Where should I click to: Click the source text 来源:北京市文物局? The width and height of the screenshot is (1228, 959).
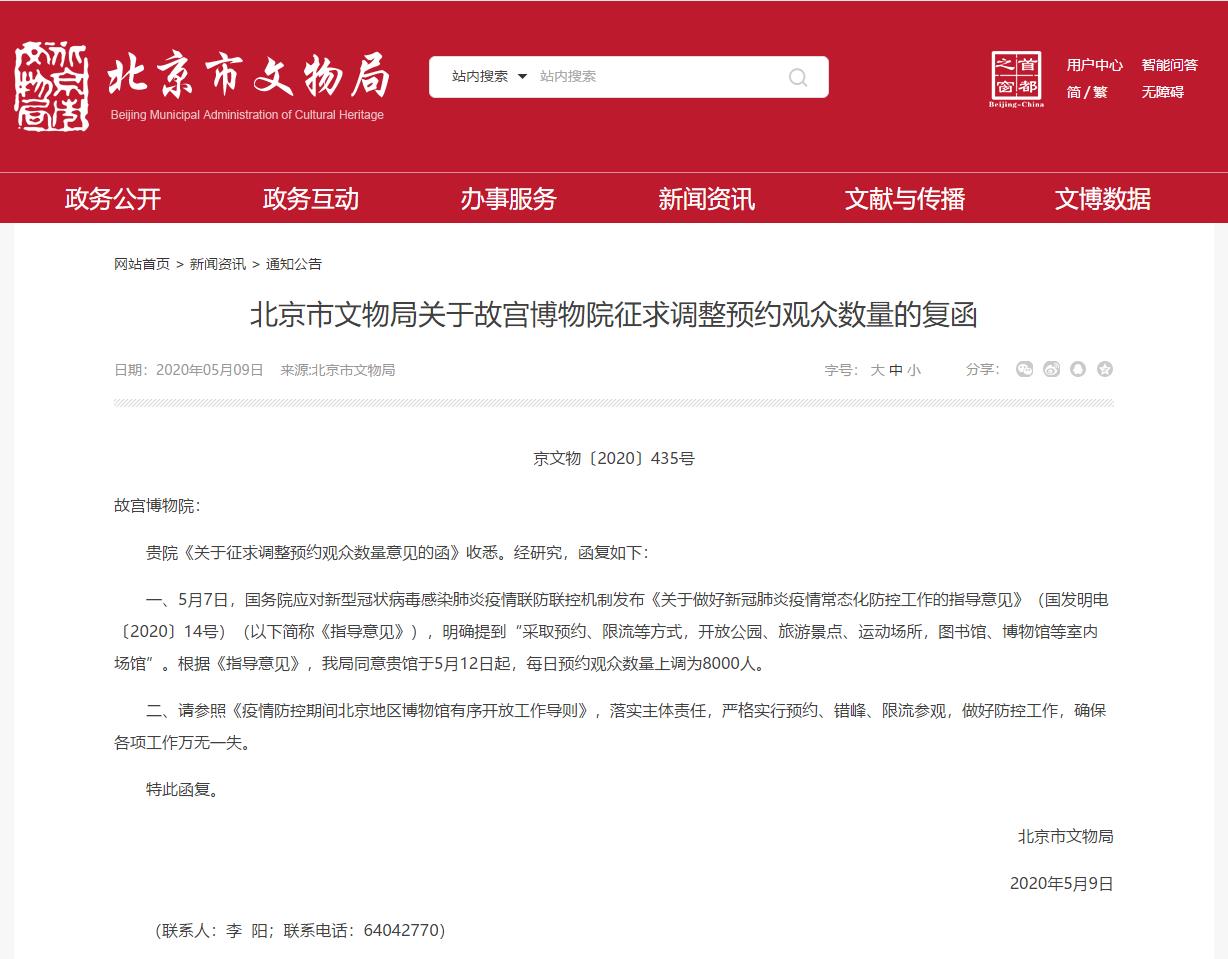(x=338, y=370)
